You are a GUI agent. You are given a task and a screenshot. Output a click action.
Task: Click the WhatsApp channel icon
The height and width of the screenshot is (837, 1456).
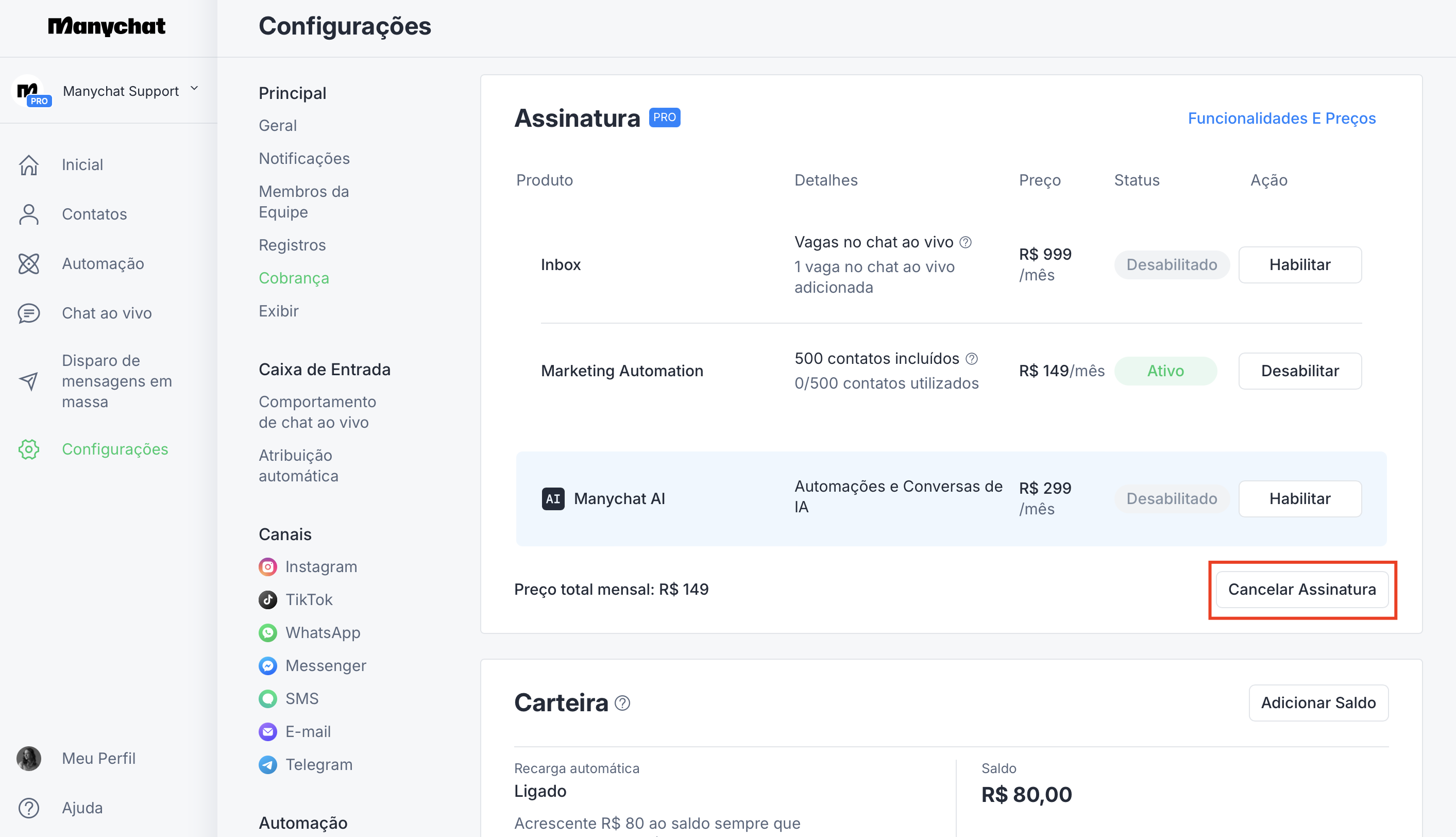pyautogui.click(x=268, y=633)
